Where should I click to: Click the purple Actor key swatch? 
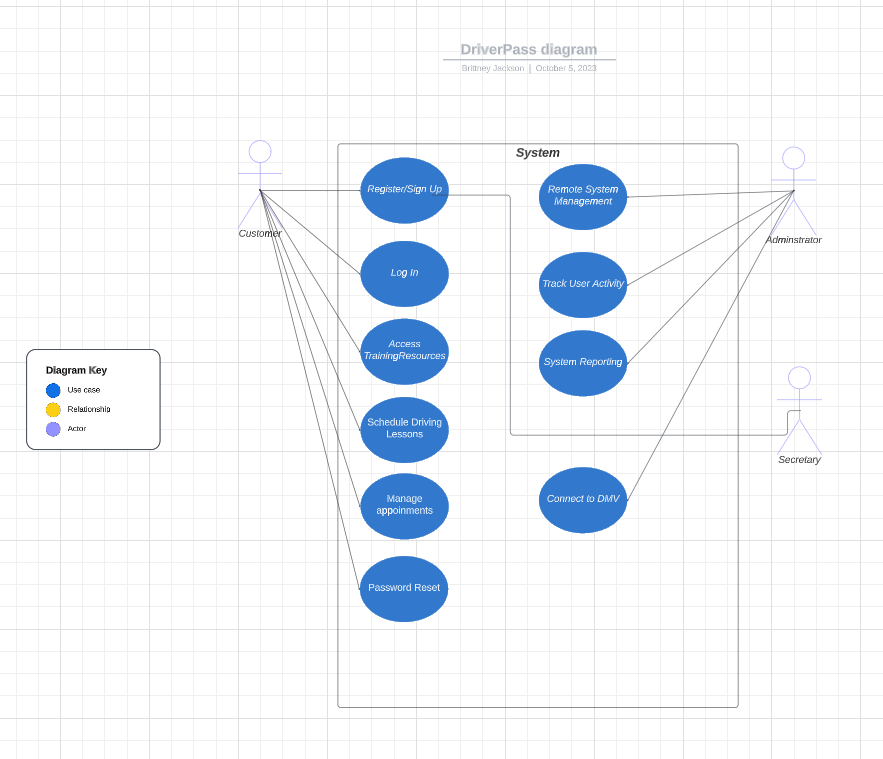coord(53,429)
